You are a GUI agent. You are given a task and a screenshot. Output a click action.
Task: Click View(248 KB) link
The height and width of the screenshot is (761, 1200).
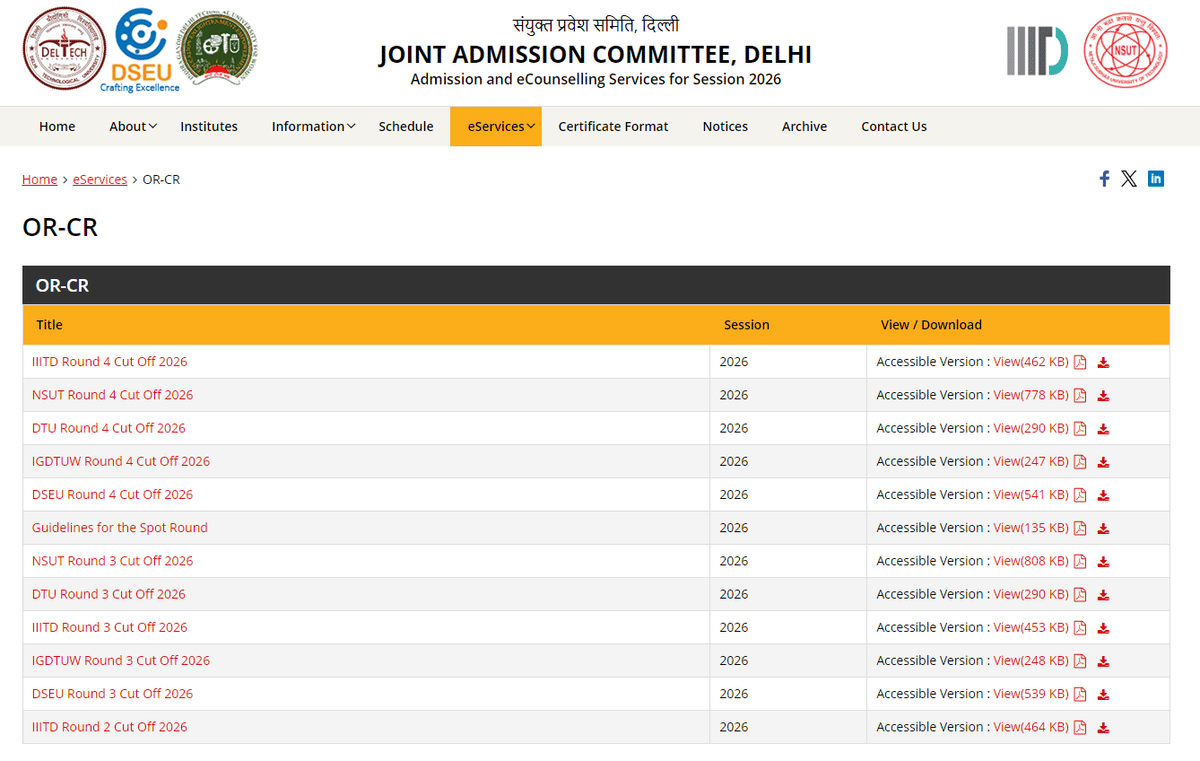point(1031,660)
